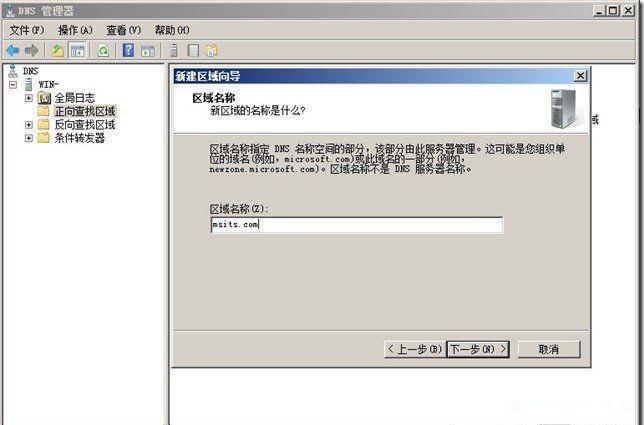Screen dimensions: 644x425
Task: Toggle the Show/Hide action pane icon
Action: coord(148,51)
